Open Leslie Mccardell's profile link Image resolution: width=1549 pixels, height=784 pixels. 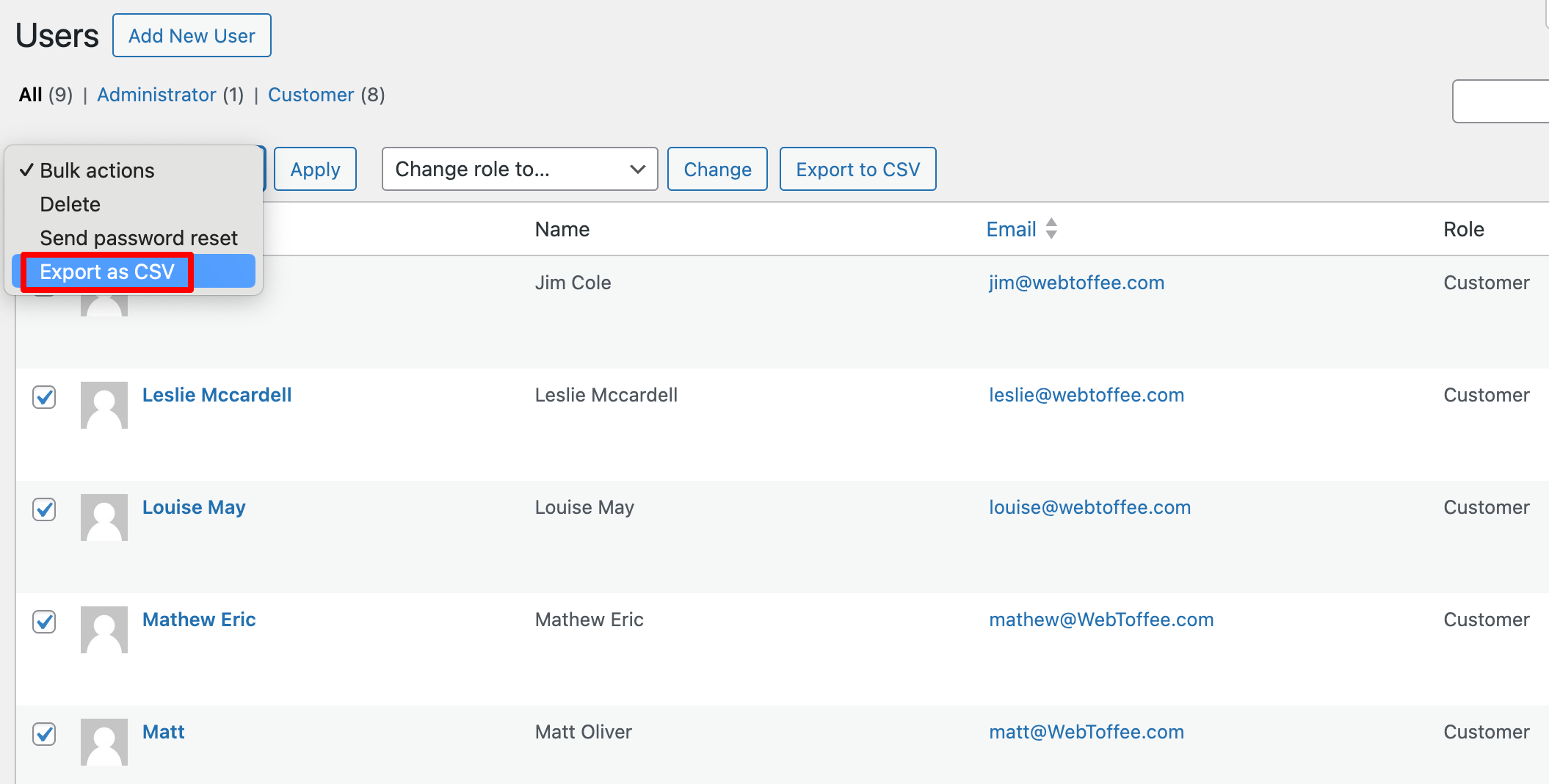click(x=217, y=395)
